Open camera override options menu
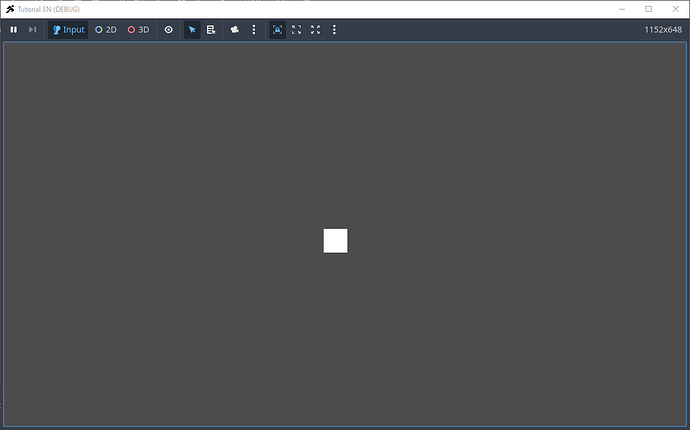690x430 pixels. point(253,30)
